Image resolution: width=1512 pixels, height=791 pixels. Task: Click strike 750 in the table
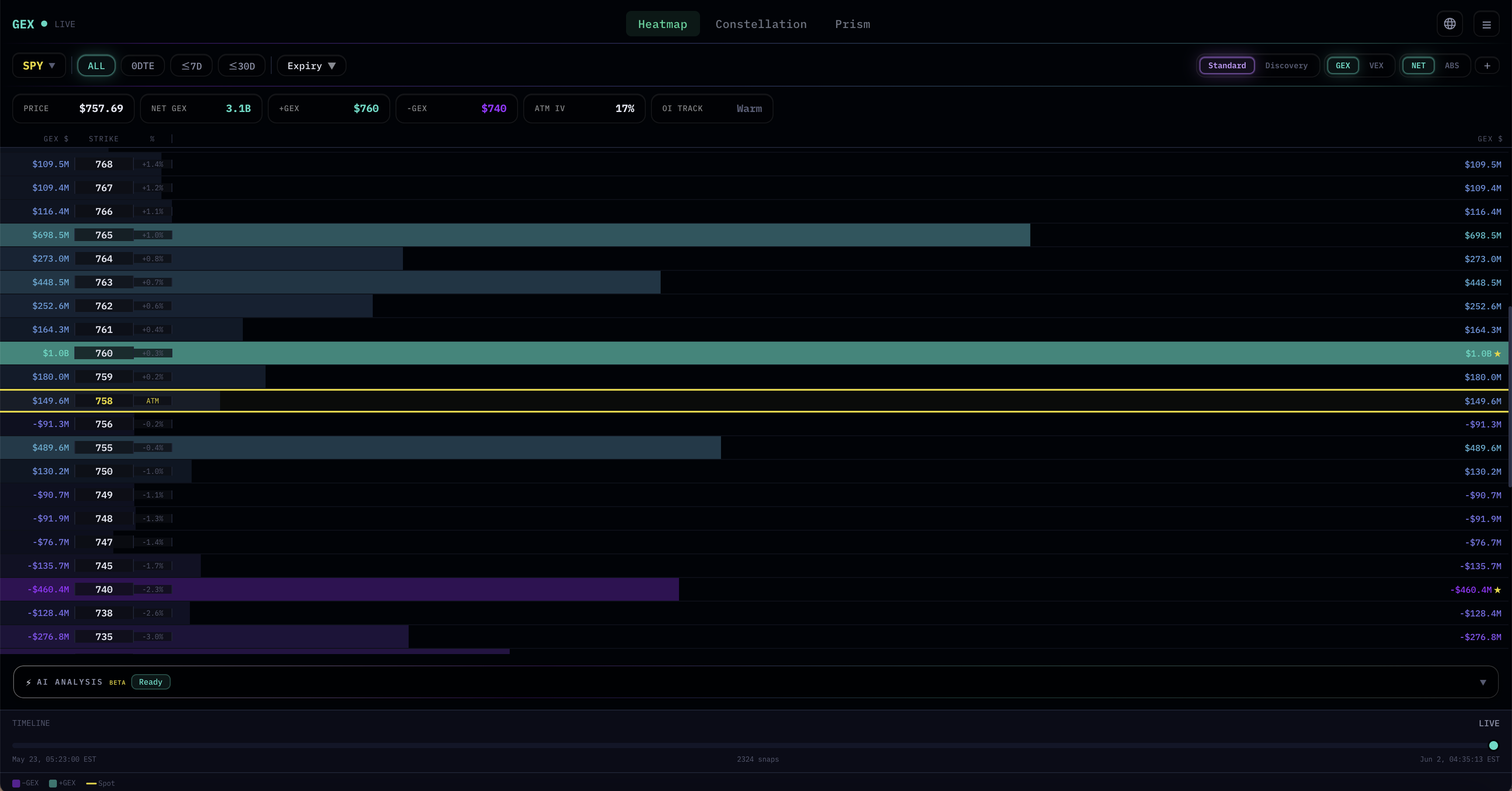coord(104,471)
